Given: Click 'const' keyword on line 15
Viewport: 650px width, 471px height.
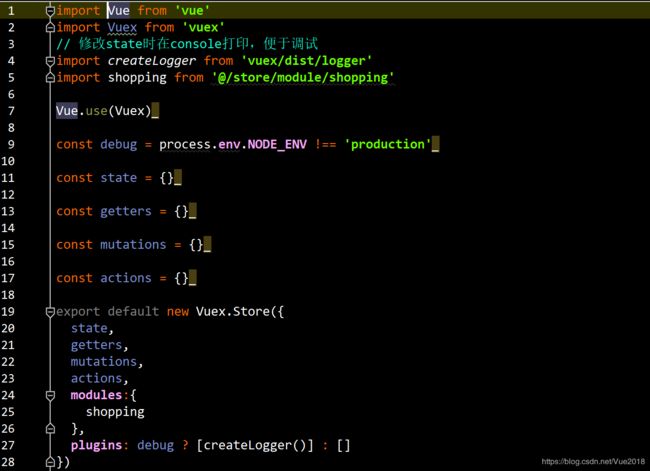Looking at the screenshot, I should pos(74,245).
